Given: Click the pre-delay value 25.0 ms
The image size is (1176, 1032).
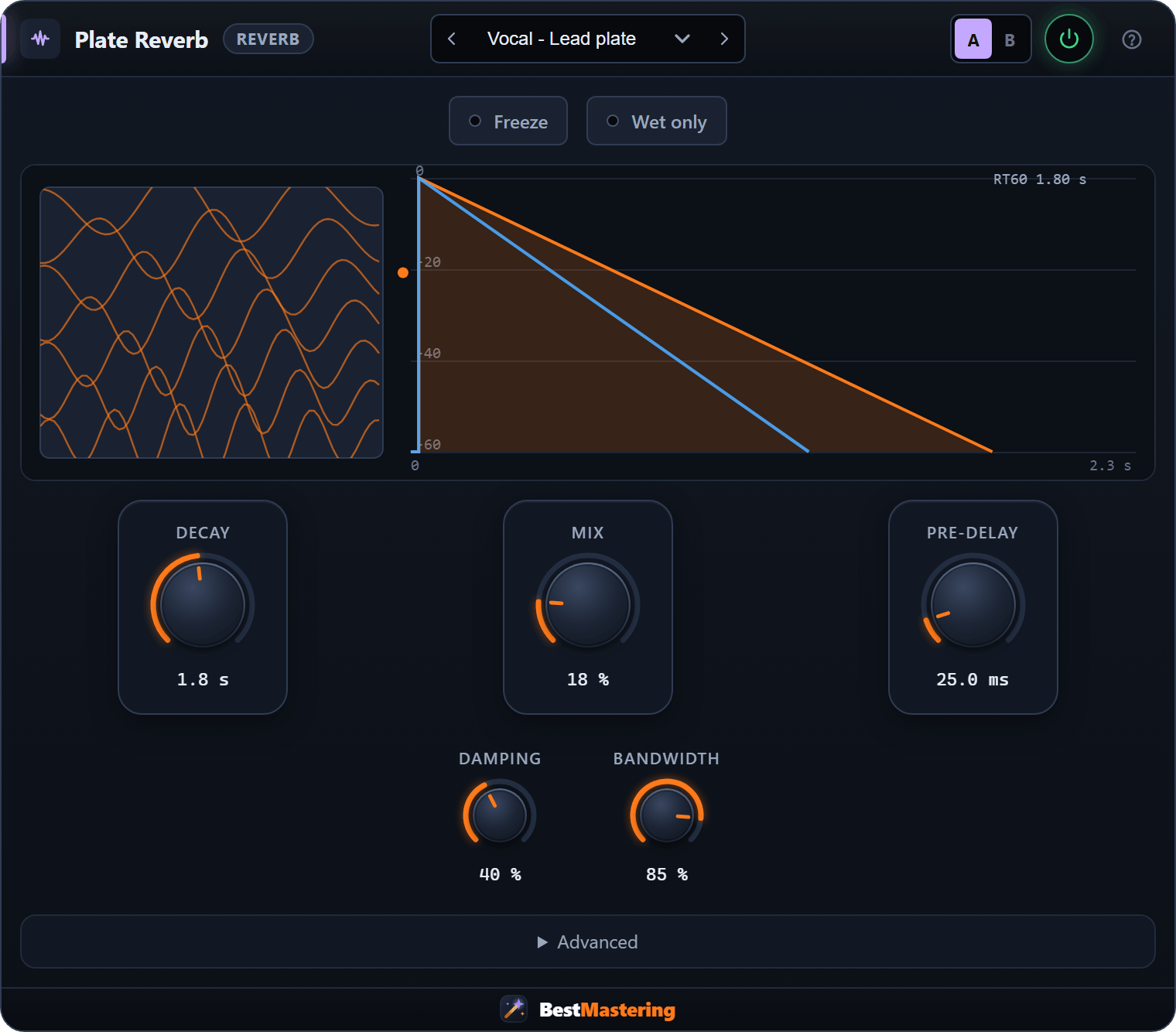Looking at the screenshot, I should point(973,679).
